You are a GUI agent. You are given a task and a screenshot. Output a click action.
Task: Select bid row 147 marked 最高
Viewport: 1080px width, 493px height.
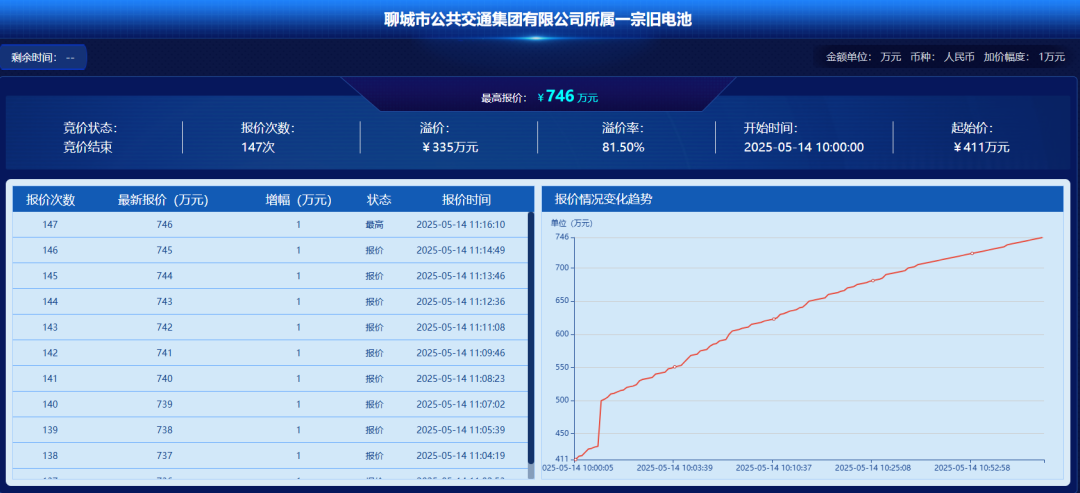coord(270,225)
